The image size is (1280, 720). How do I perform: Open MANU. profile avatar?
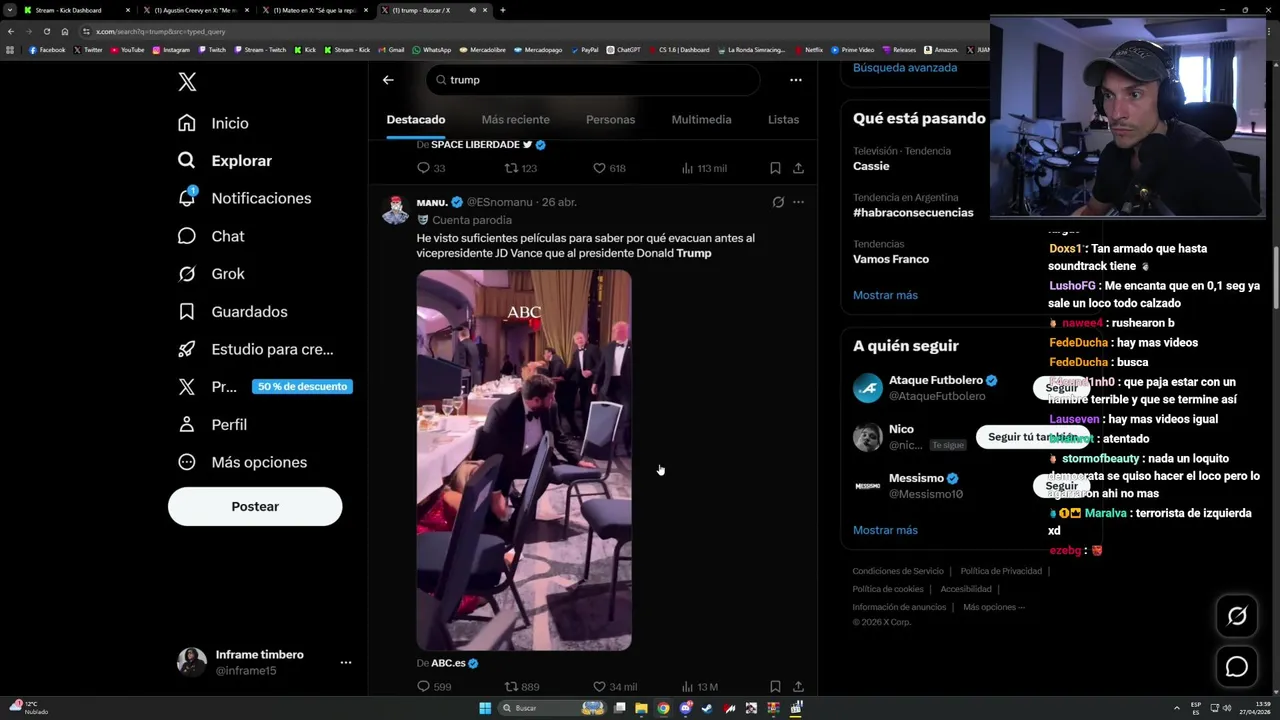click(x=397, y=209)
